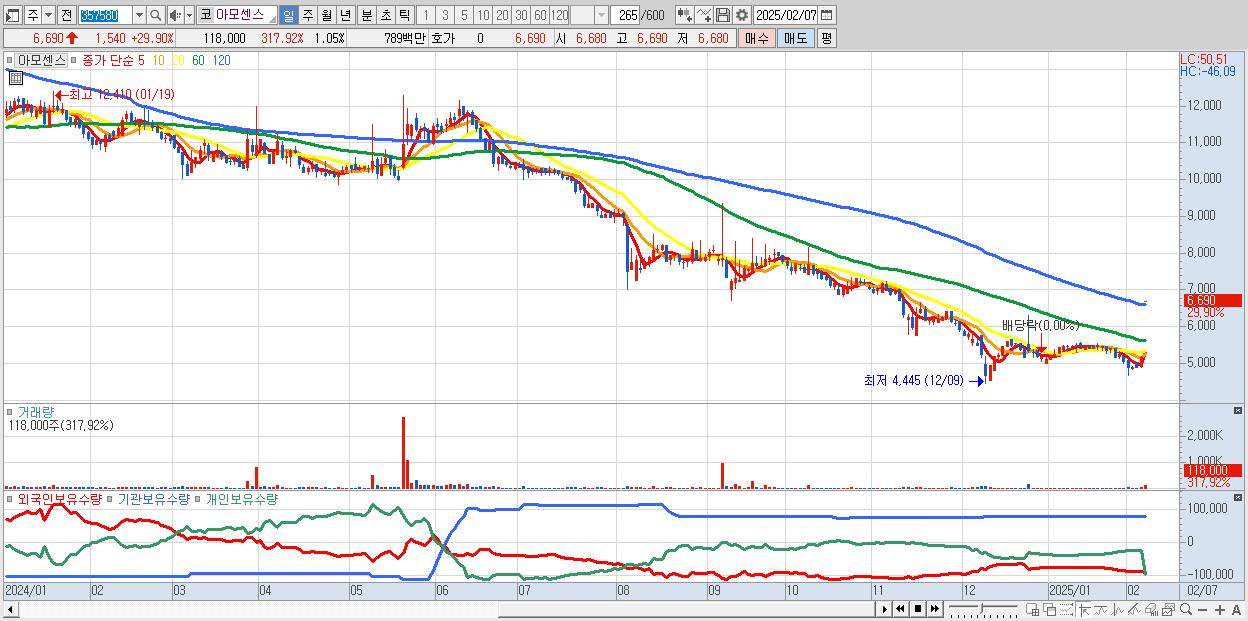Click the rewind button in bottom bar
1248x621 pixels.
coord(900,609)
